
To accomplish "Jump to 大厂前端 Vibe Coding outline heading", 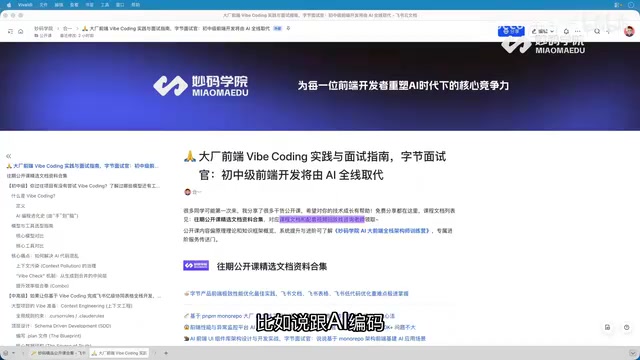I will pyautogui.click(x=82, y=166).
